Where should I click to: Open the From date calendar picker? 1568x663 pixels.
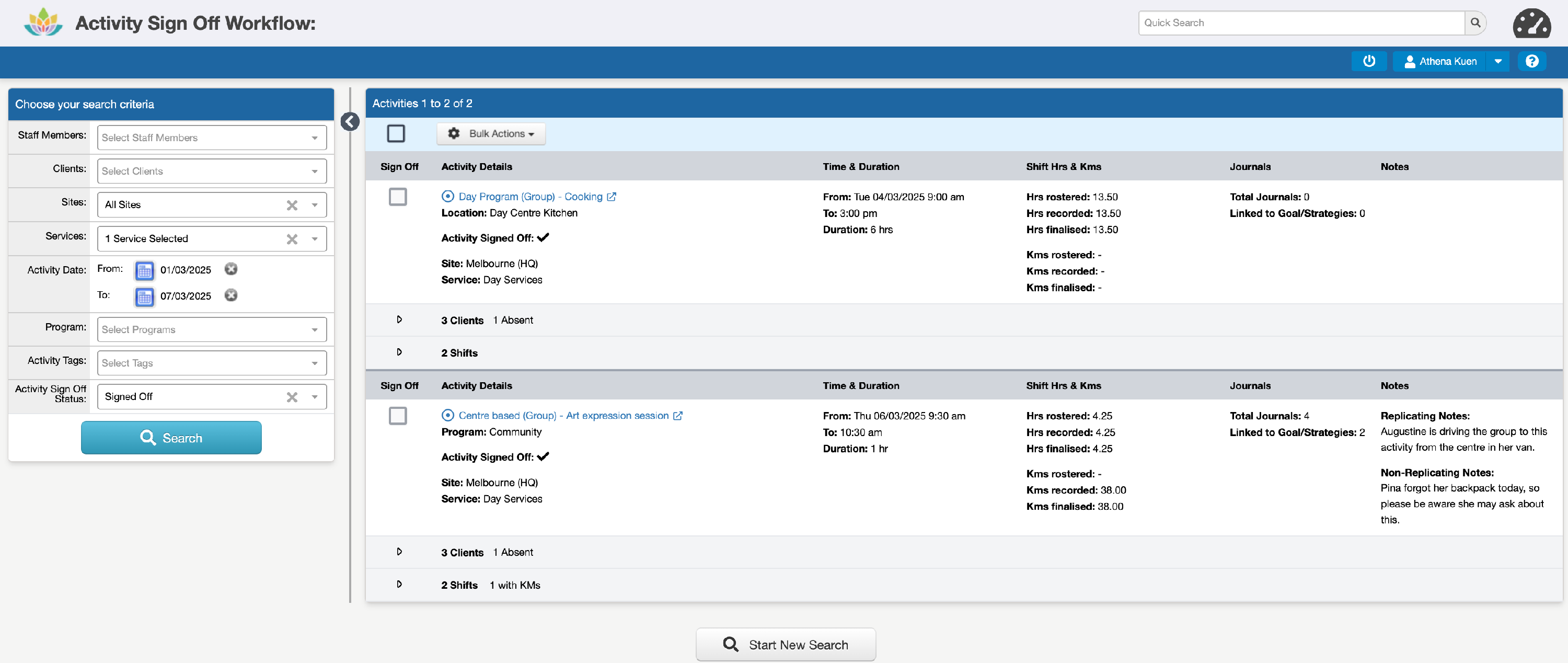point(144,270)
